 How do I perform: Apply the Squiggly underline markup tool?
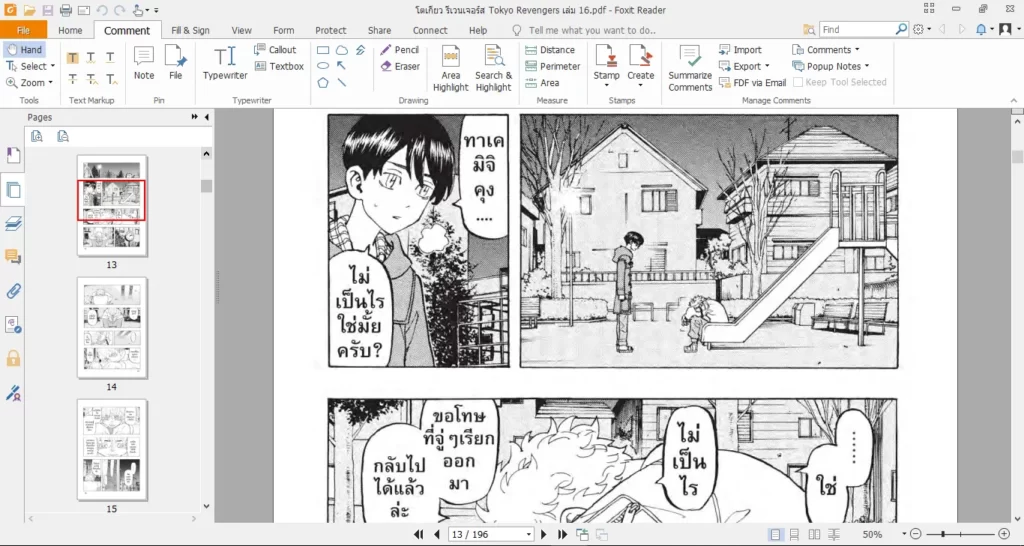click(x=91, y=58)
